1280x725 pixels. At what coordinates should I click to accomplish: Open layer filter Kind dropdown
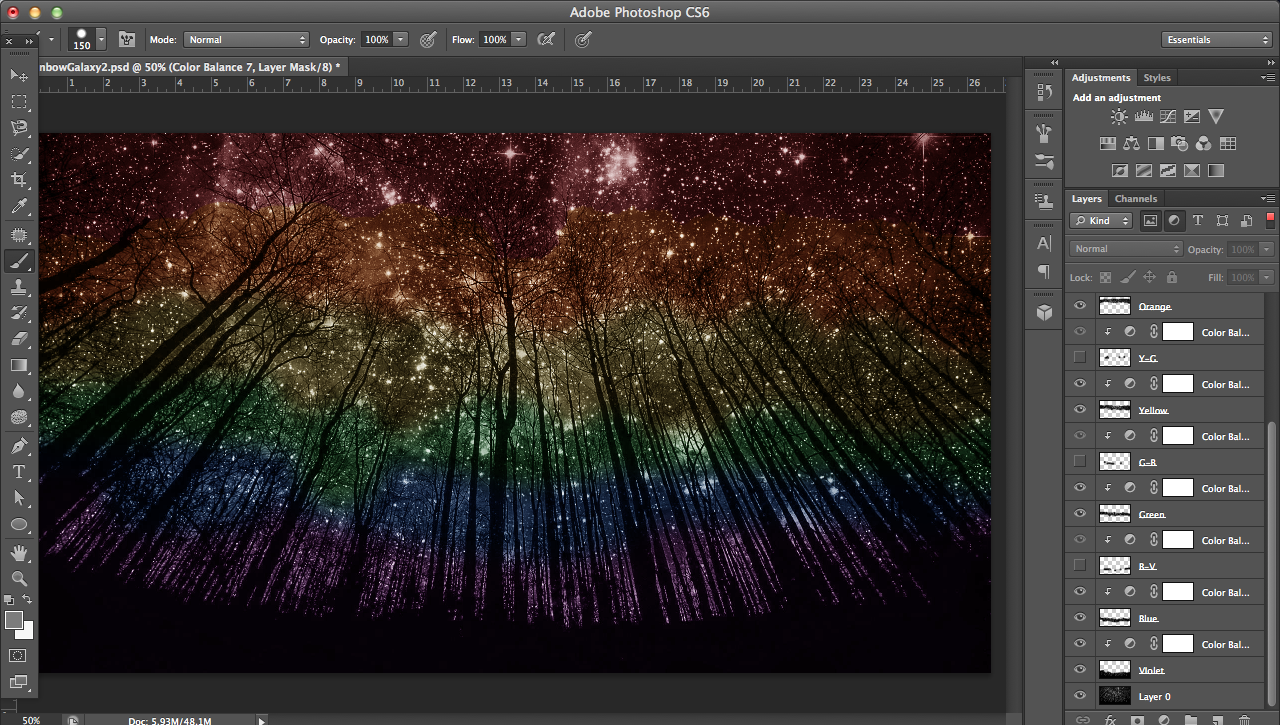point(1101,220)
